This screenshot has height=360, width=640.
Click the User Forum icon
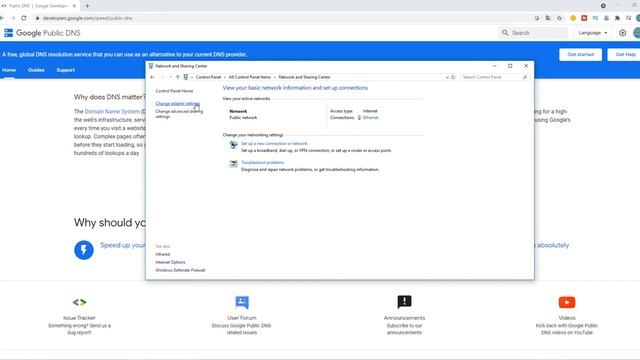pyautogui.click(x=242, y=302)
